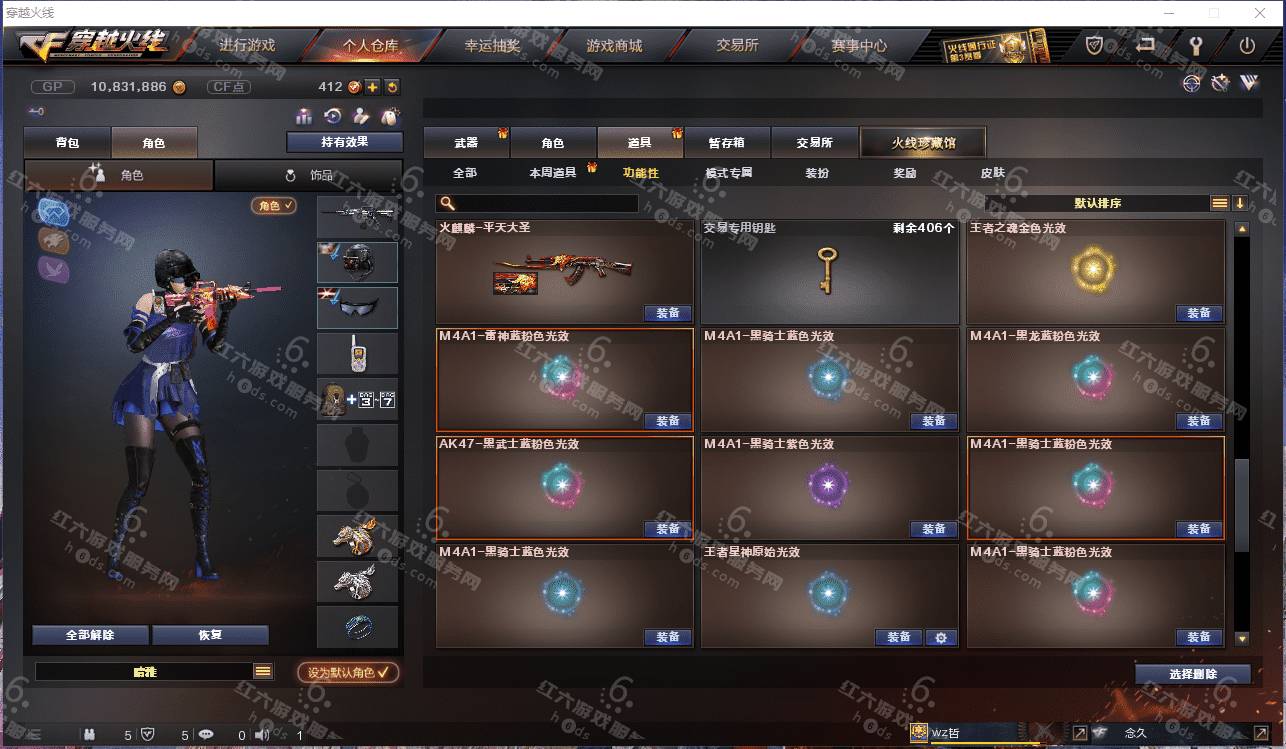The image size is (1286, 749).
Task: Click the power exit icon in top bar
Action: (1247, 45)
